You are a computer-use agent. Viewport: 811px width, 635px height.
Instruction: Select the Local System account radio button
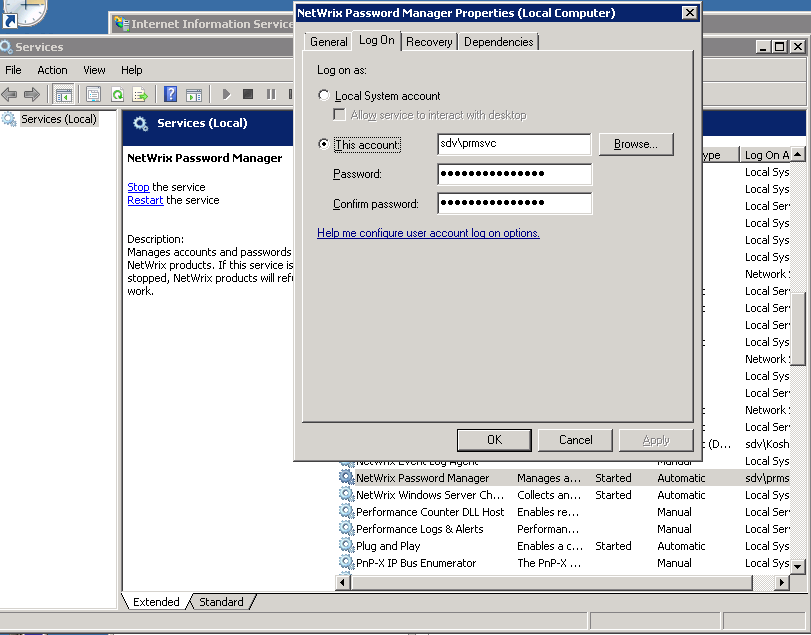[x=323, y=96]
